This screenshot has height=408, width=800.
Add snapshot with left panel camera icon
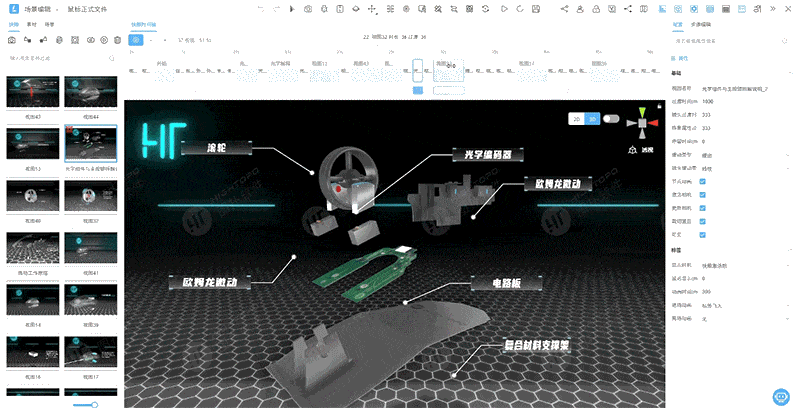pos(12,40)
